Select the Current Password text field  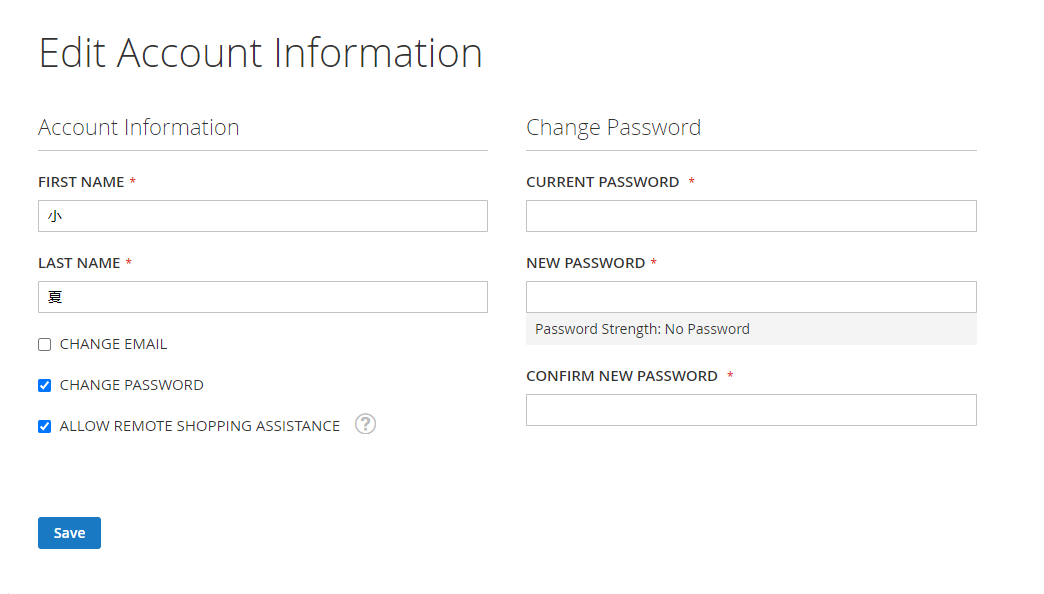point(751,216)
